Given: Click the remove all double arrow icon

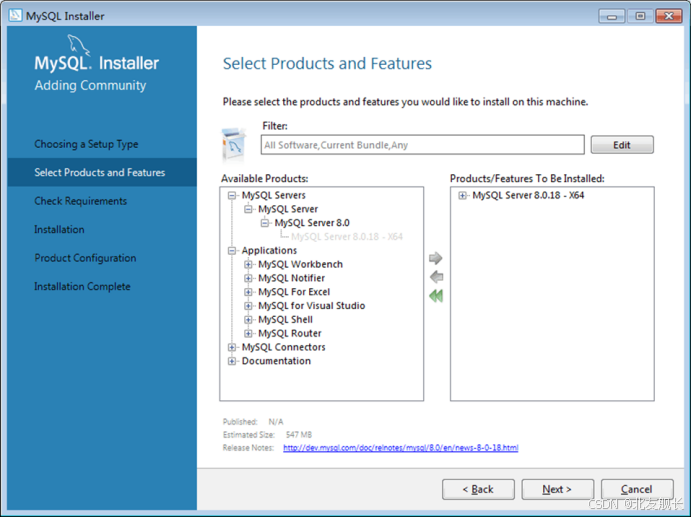Looking at the screenshot, I should tap(436, 296).
